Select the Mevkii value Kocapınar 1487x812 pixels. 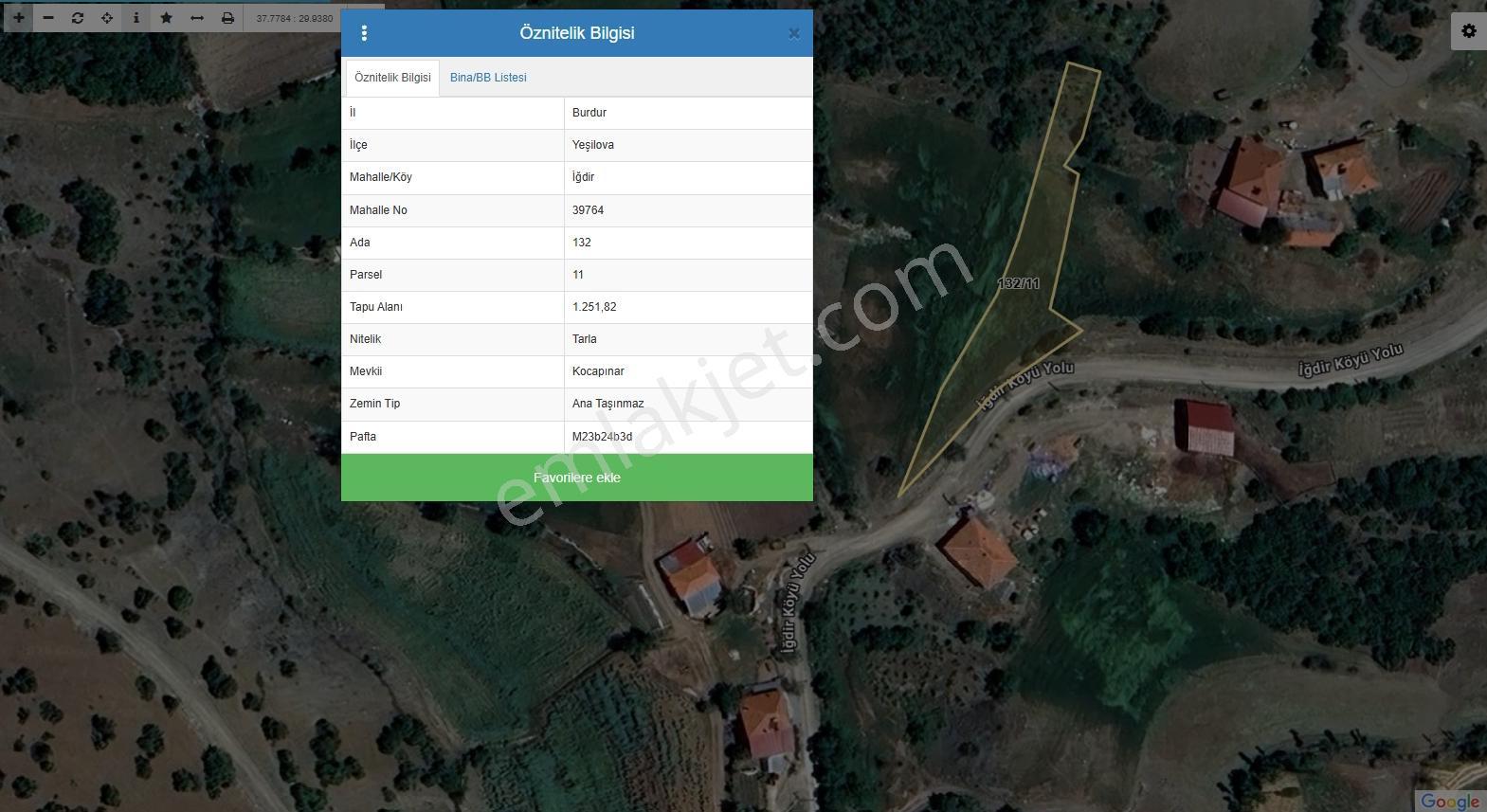598,371
